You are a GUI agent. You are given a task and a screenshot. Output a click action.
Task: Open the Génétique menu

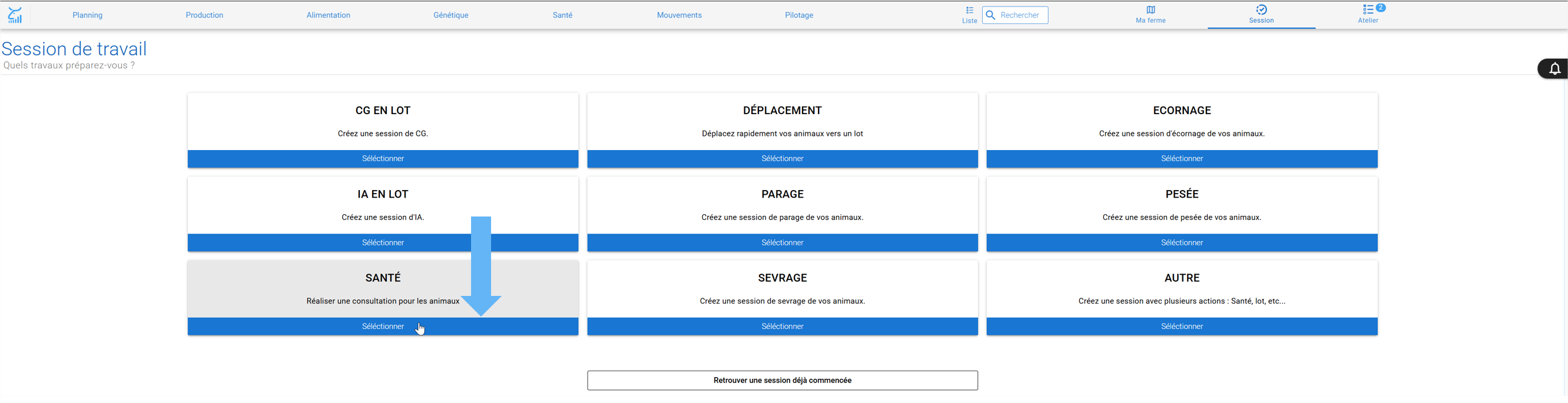(451, 15)
